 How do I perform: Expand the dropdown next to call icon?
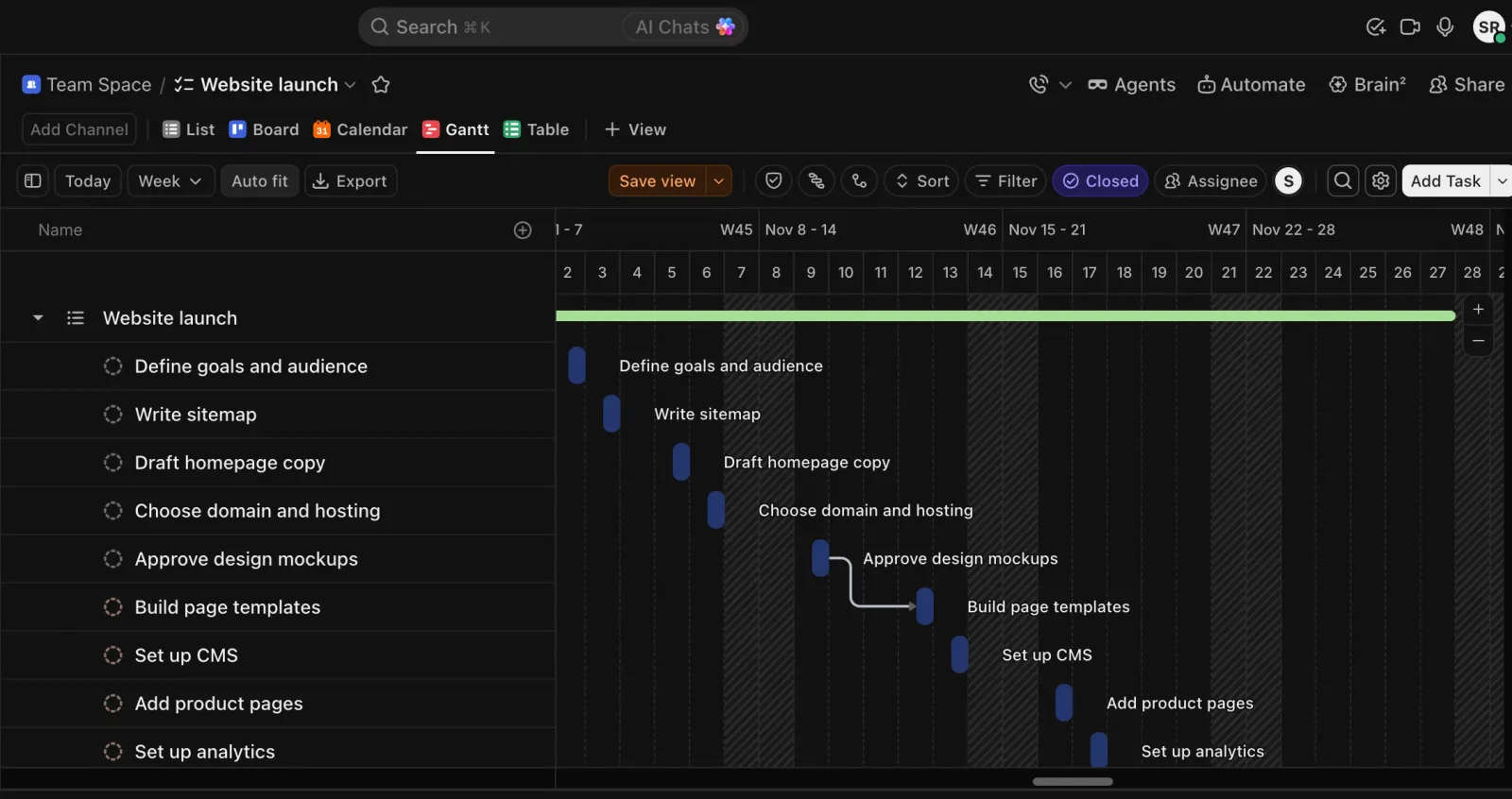point(1065,85)
